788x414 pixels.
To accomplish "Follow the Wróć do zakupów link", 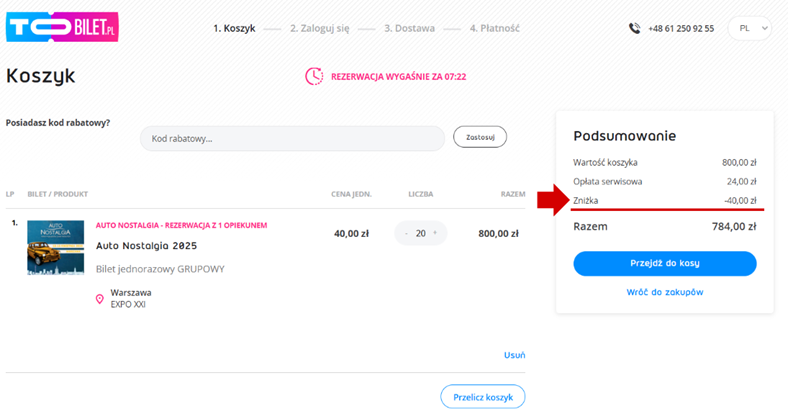I will click(664, 292).
